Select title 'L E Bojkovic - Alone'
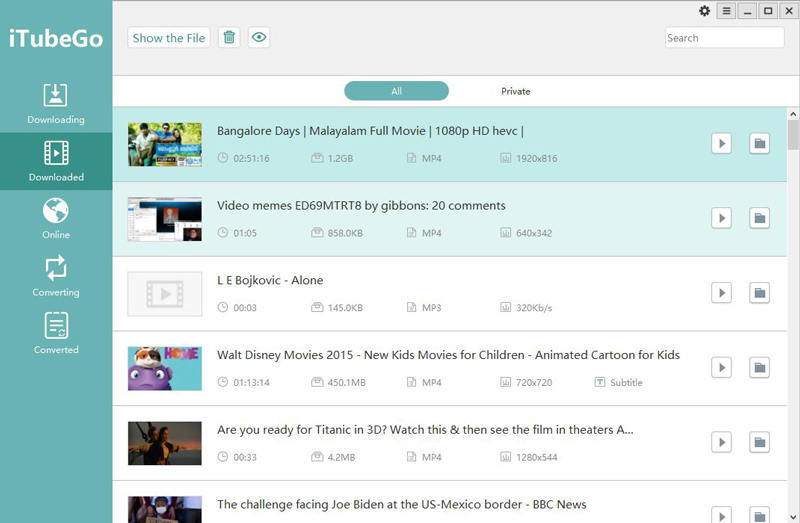 pyautogui.click(x=270, y=280)
